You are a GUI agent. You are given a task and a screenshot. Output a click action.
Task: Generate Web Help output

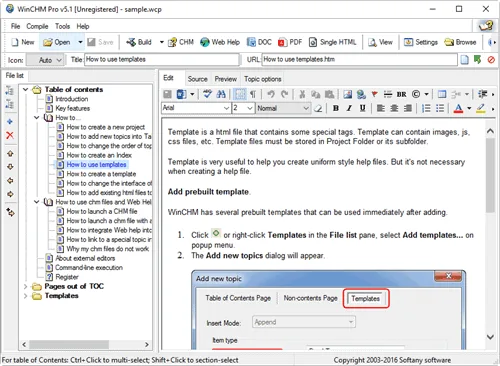[220, 42]
